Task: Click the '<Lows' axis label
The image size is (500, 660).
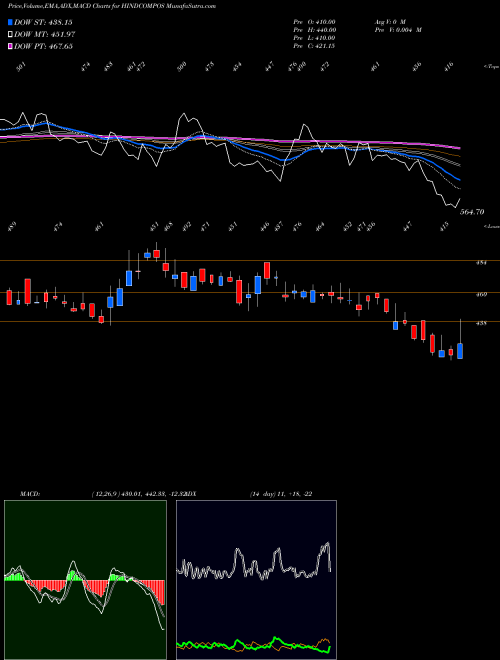Action: (491, 226)
